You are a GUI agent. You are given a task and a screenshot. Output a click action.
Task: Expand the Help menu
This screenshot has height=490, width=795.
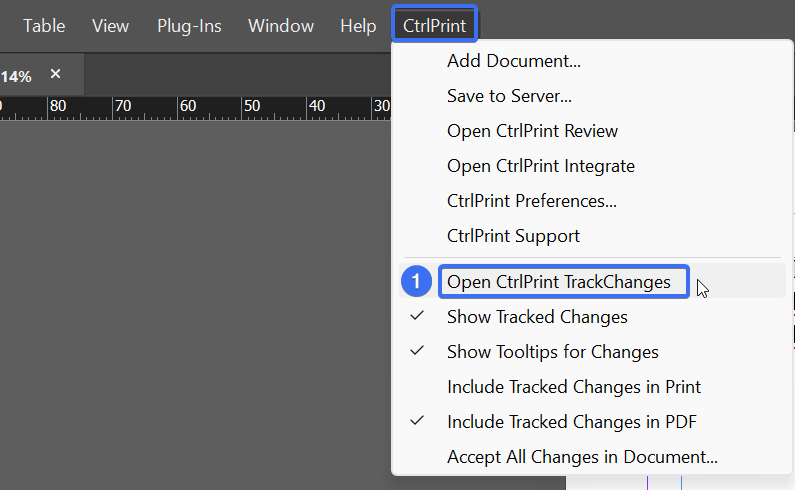358,25
